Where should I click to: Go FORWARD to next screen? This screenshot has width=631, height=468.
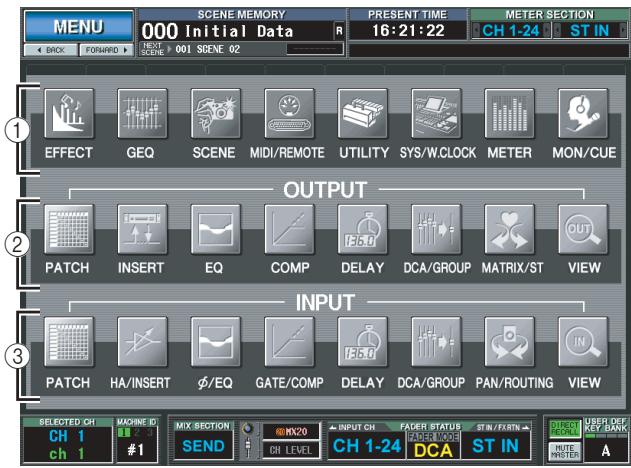pyautogui.click(x=107, y=50)
